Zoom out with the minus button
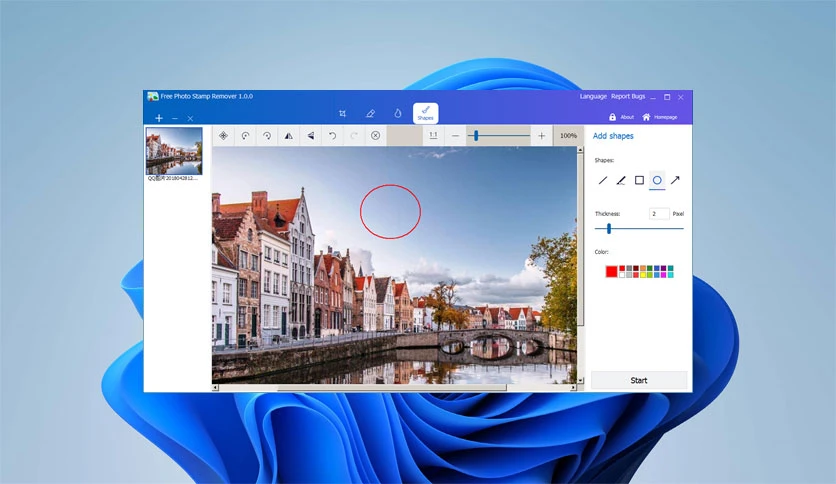The width and height of the screenshot is (836, 484). [455, 136]
